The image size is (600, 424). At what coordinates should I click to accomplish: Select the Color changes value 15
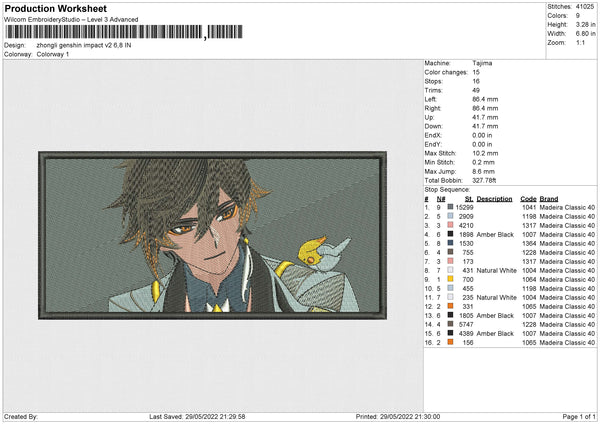(x=476, y=72)
